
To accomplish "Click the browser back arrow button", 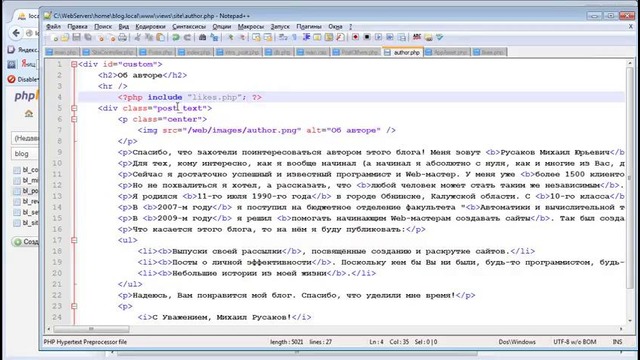I will pos(16,33).
